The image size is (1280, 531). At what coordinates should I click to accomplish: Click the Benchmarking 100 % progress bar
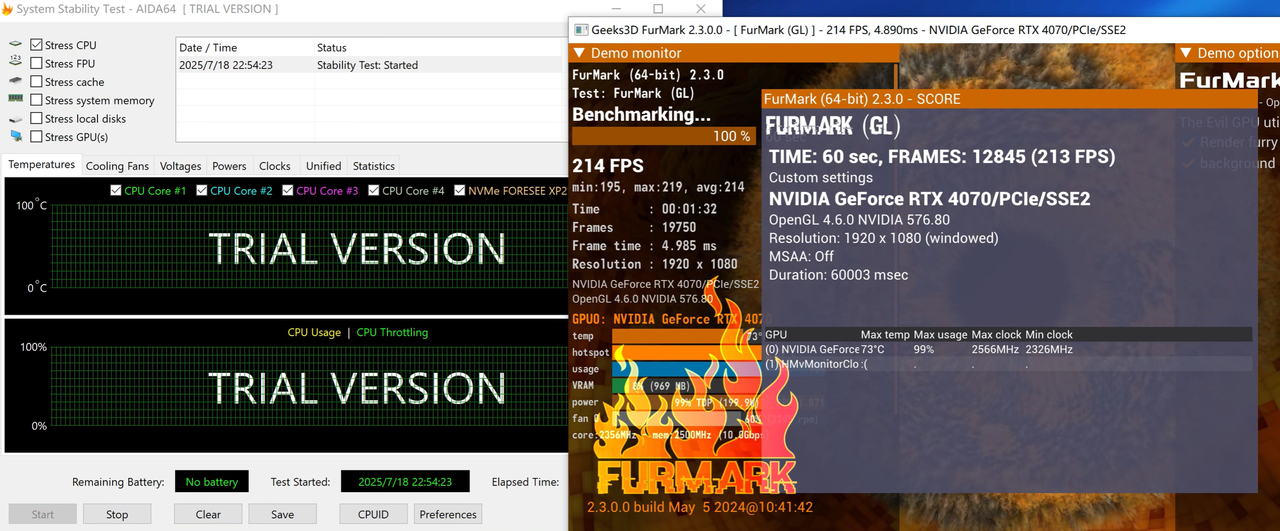[x=663, y=136]
